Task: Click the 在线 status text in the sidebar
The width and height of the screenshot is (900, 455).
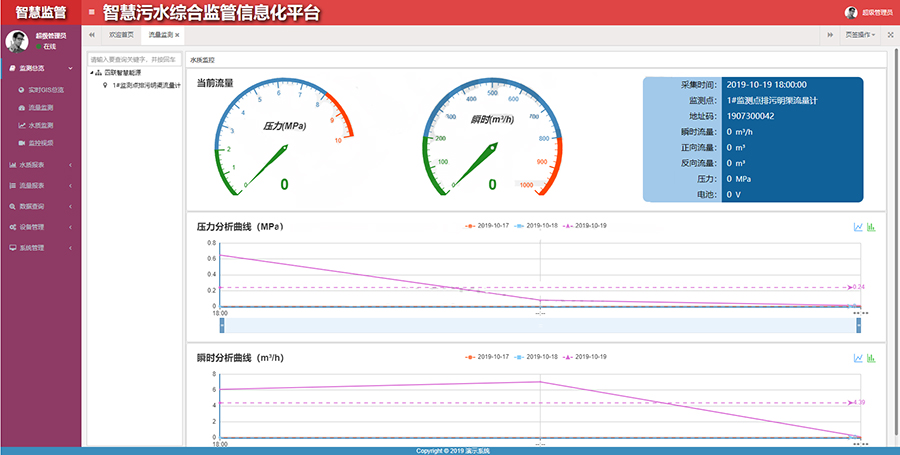Action: (50, 46)
